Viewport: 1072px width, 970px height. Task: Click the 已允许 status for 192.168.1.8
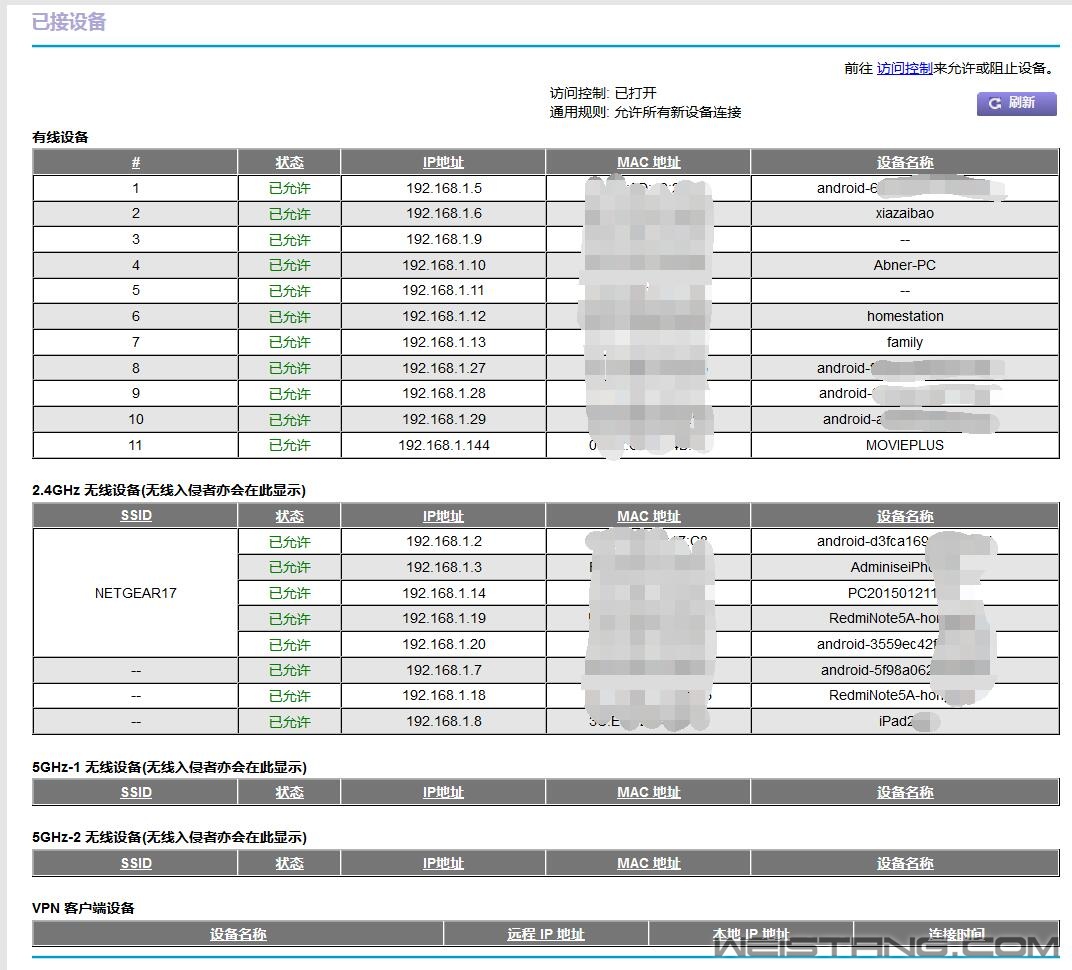[x=289, y=722]
